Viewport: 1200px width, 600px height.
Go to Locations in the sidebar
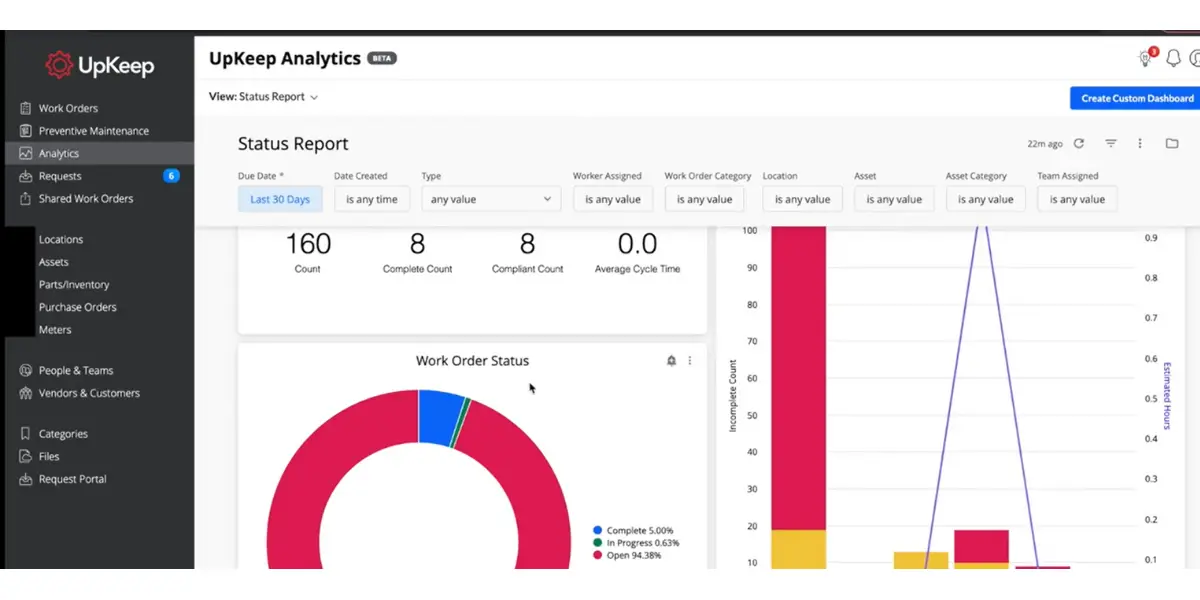(61, 240)
